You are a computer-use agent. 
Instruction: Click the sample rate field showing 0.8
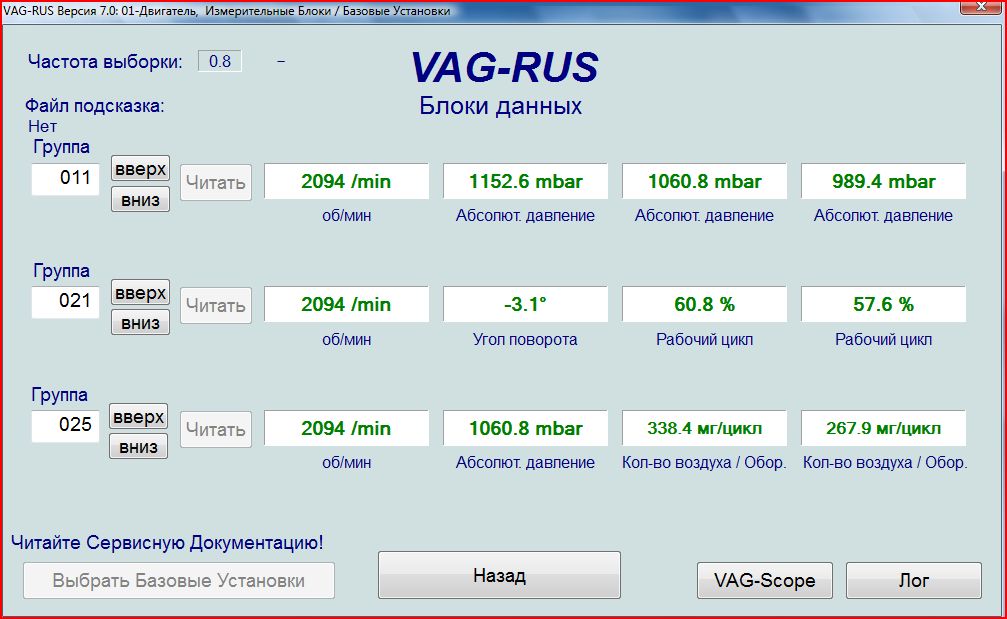220,61
